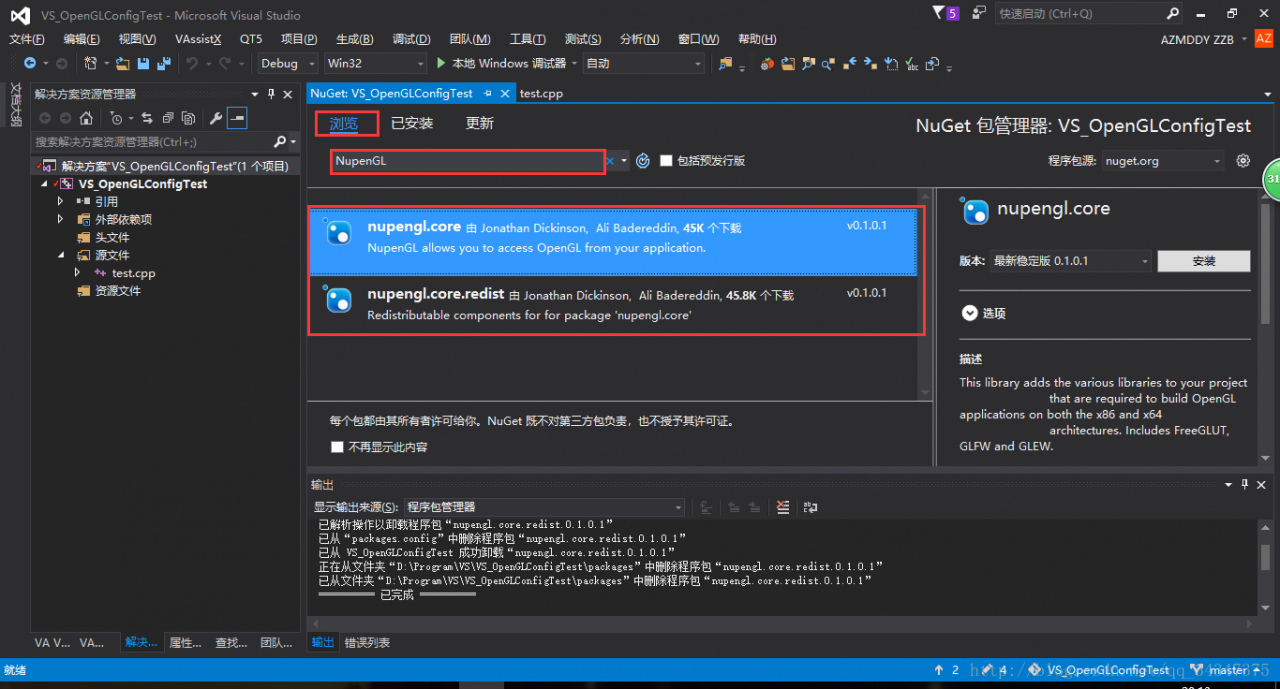Click the Clear All icon in Output panel
Screen dimensions: 1280x689
coord(783,507)
